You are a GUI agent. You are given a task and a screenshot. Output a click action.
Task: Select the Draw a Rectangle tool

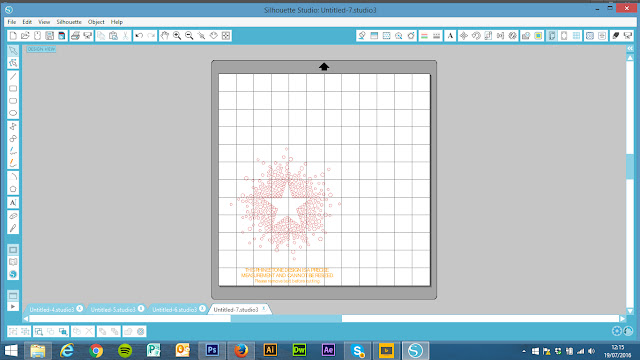click(13, 89)
